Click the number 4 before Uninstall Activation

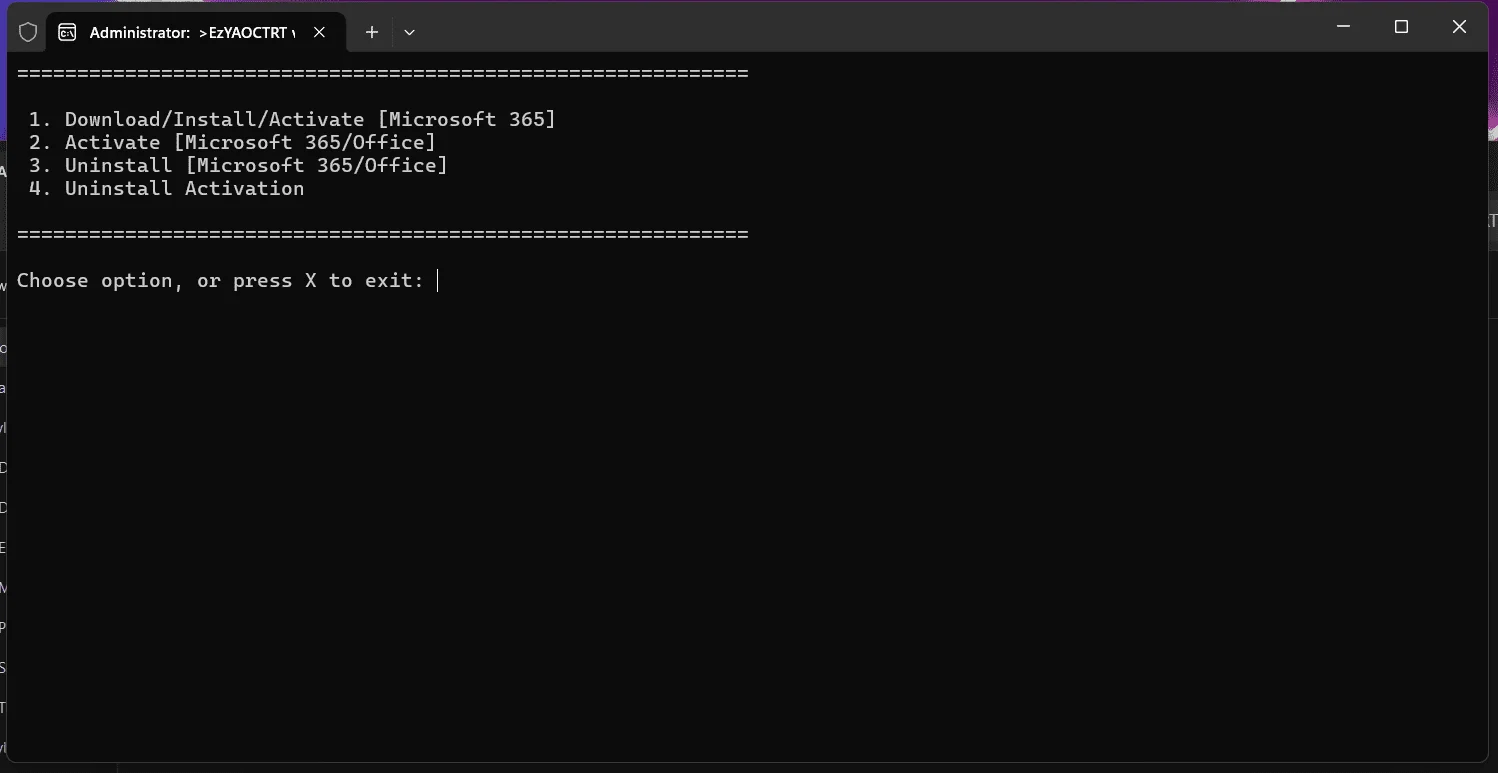(35, 188)
